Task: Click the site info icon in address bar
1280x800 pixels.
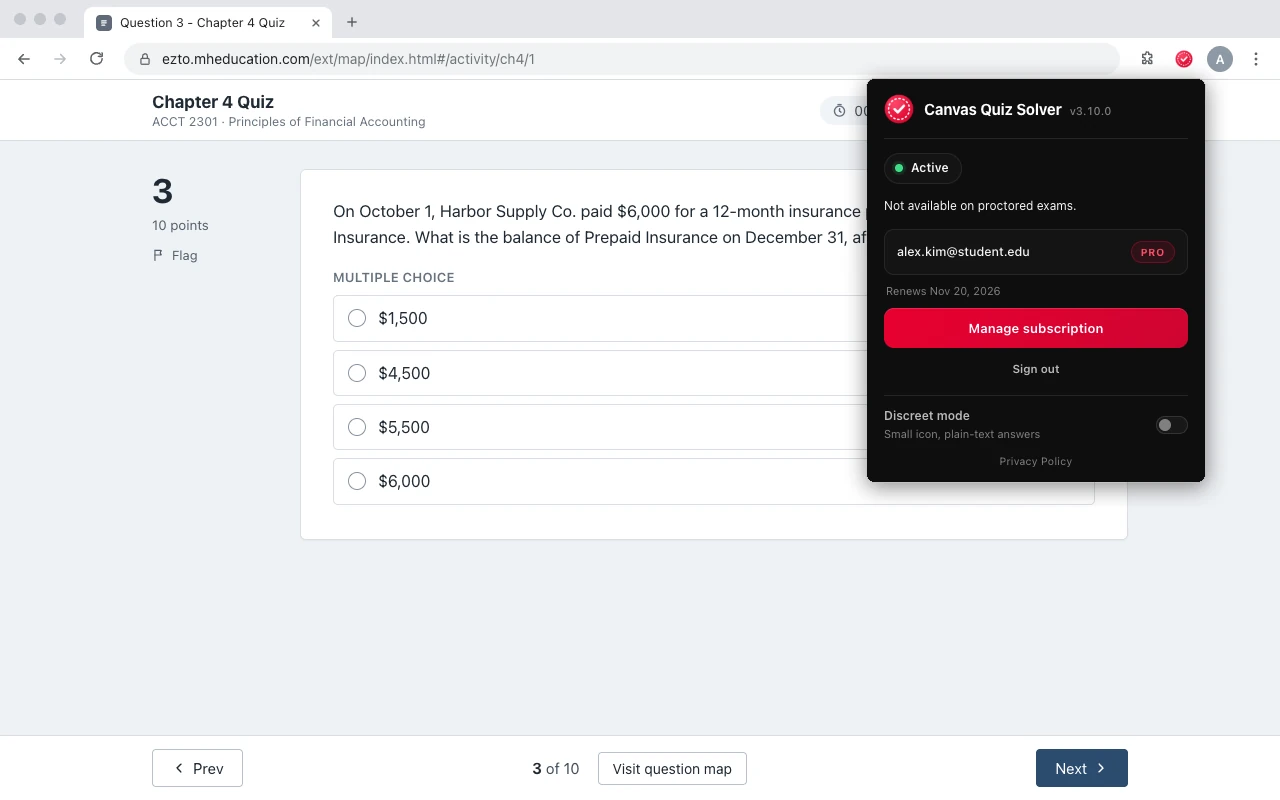Action: point(145,59)
